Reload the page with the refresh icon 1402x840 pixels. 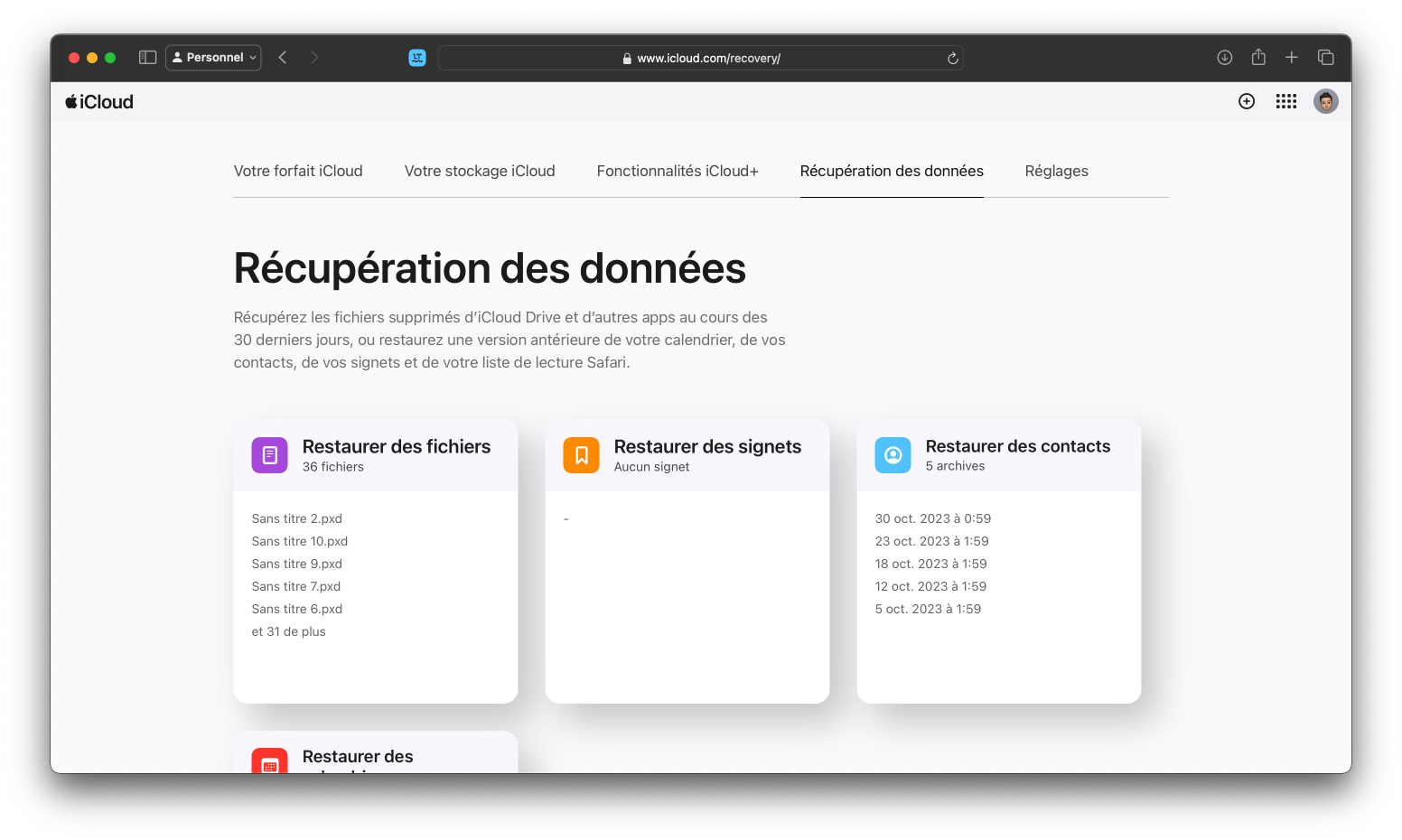click(952, 59)
